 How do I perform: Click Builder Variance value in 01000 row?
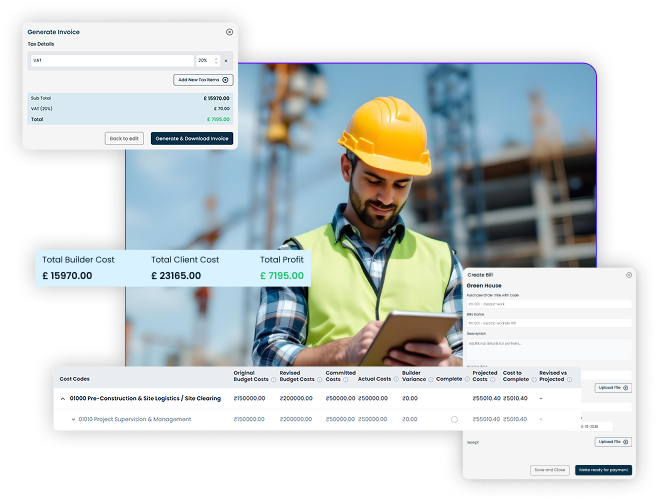[410, 399]
